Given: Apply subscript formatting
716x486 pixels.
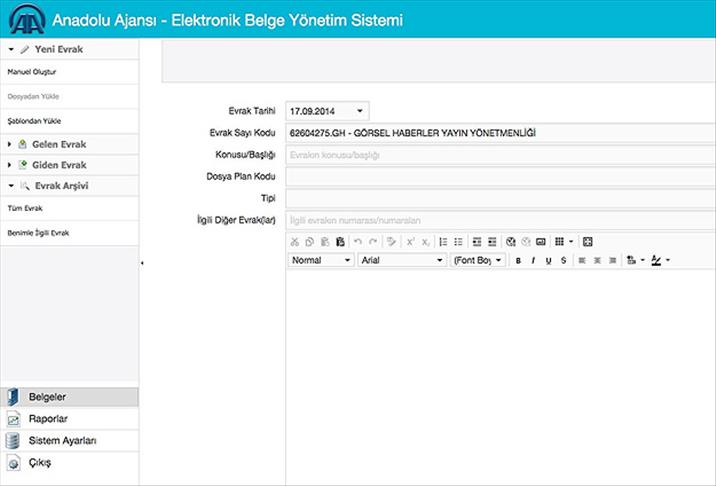Looking at the screenshot, I should [x=425, y=242].
